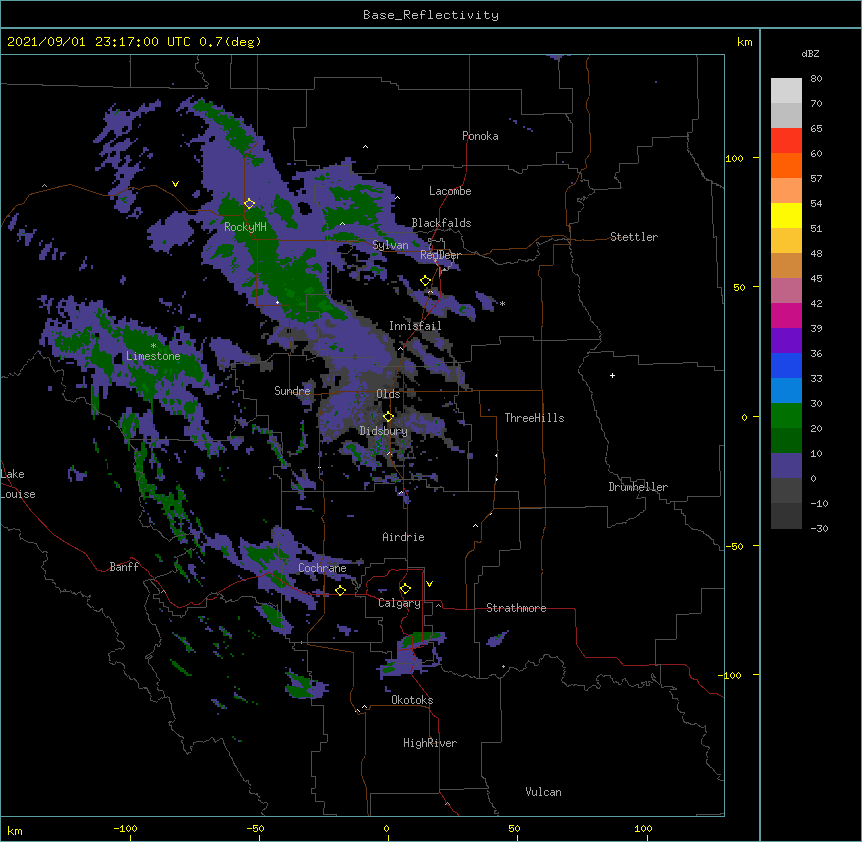The height and width of the screenshot is (842, 862).
Task: Click the Stettler city label
Action: pos(634,237)
